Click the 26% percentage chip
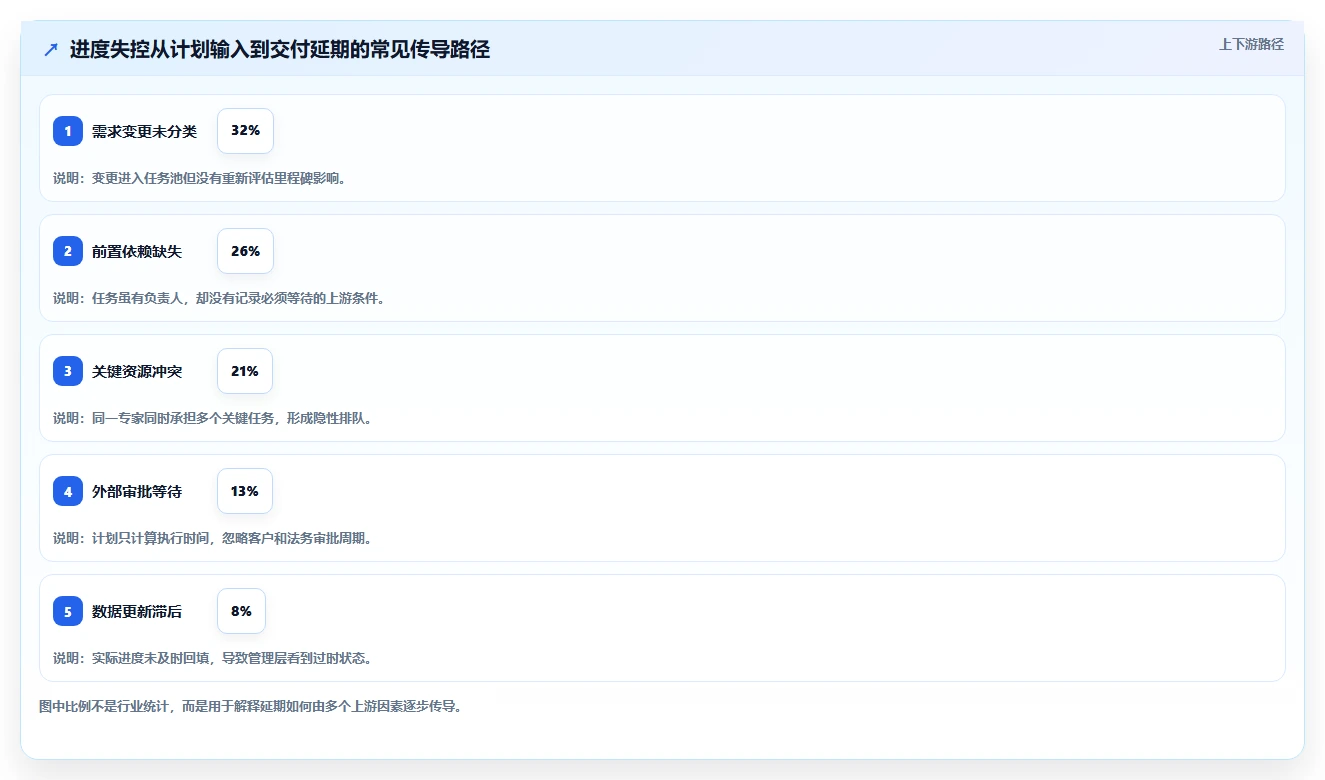 (245, 251)
